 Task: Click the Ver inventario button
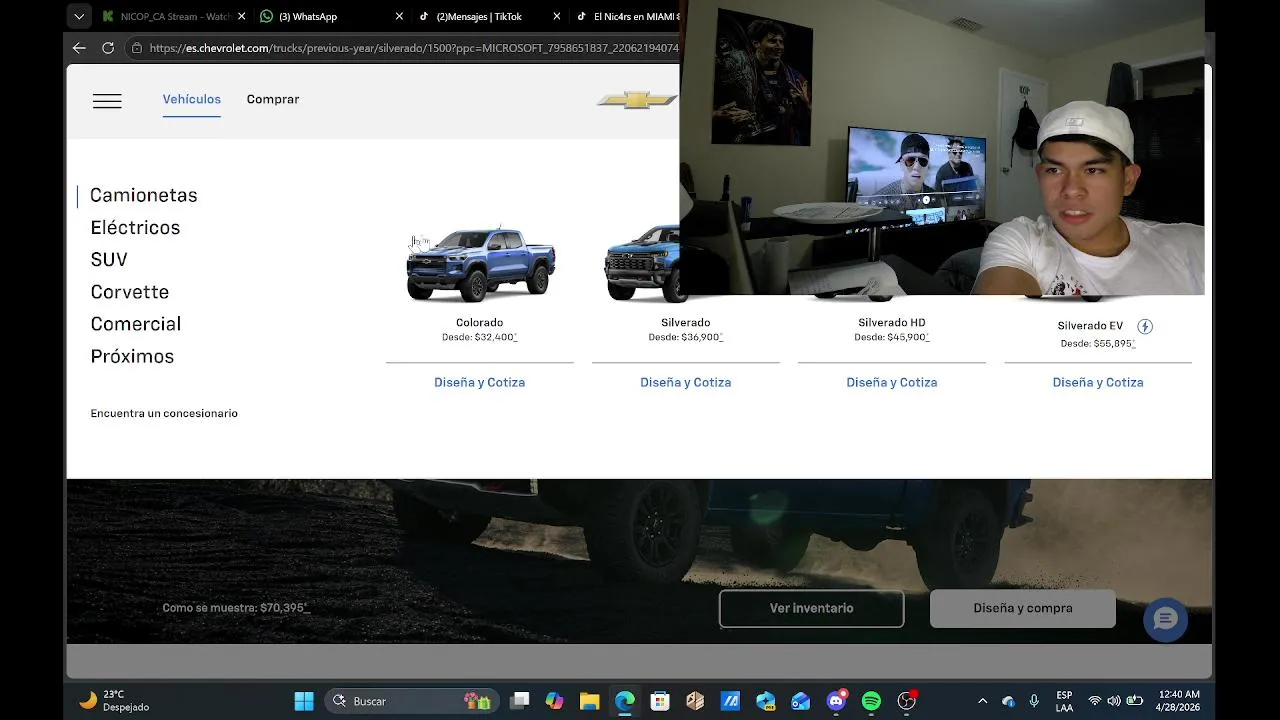point(811,608)
